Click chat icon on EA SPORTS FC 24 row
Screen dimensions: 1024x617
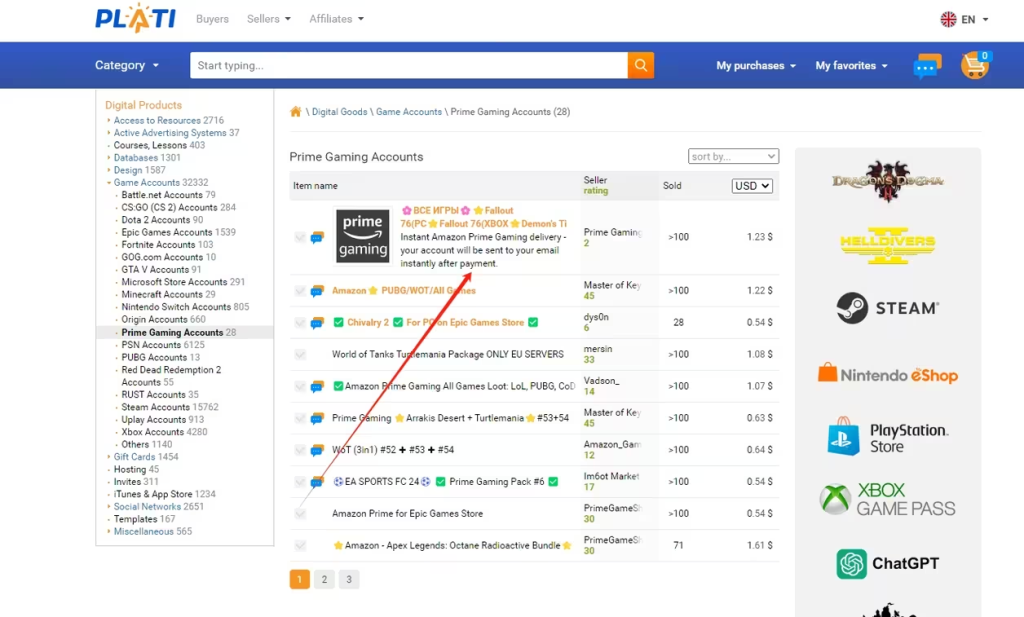pyautogui.click(x=317, y=482)
